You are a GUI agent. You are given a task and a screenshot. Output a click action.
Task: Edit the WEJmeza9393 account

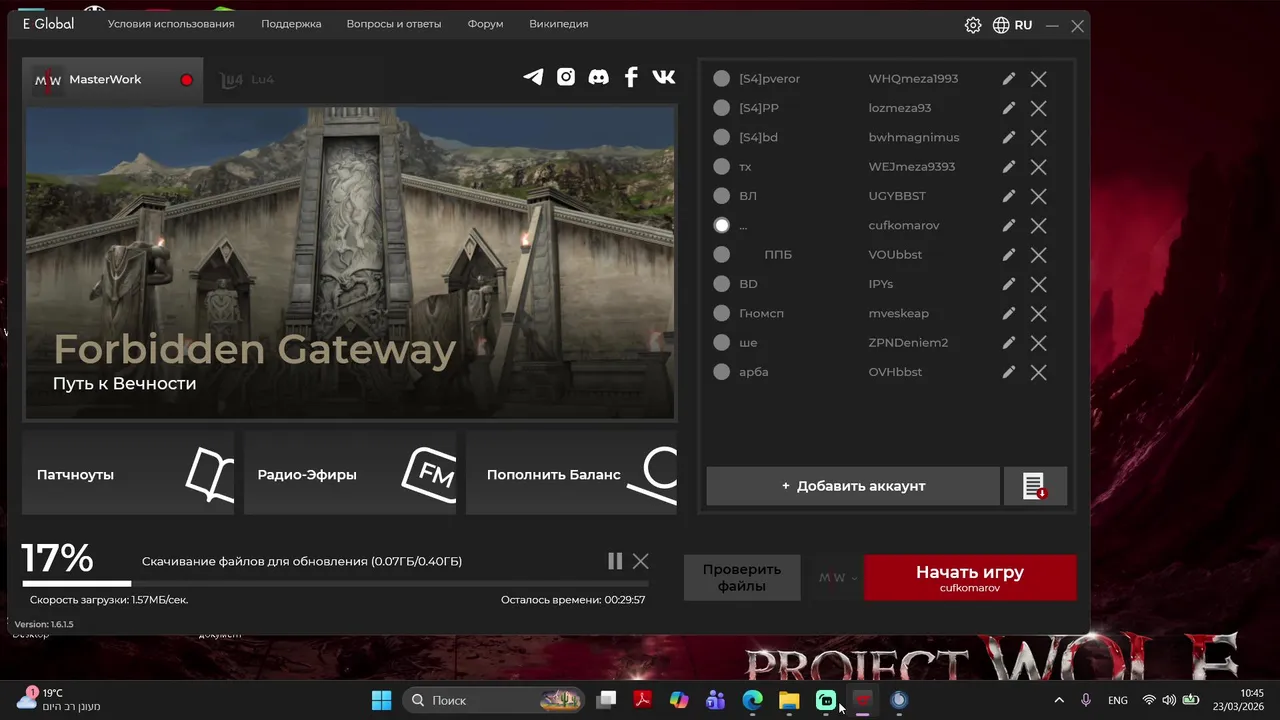point(1009,166)
